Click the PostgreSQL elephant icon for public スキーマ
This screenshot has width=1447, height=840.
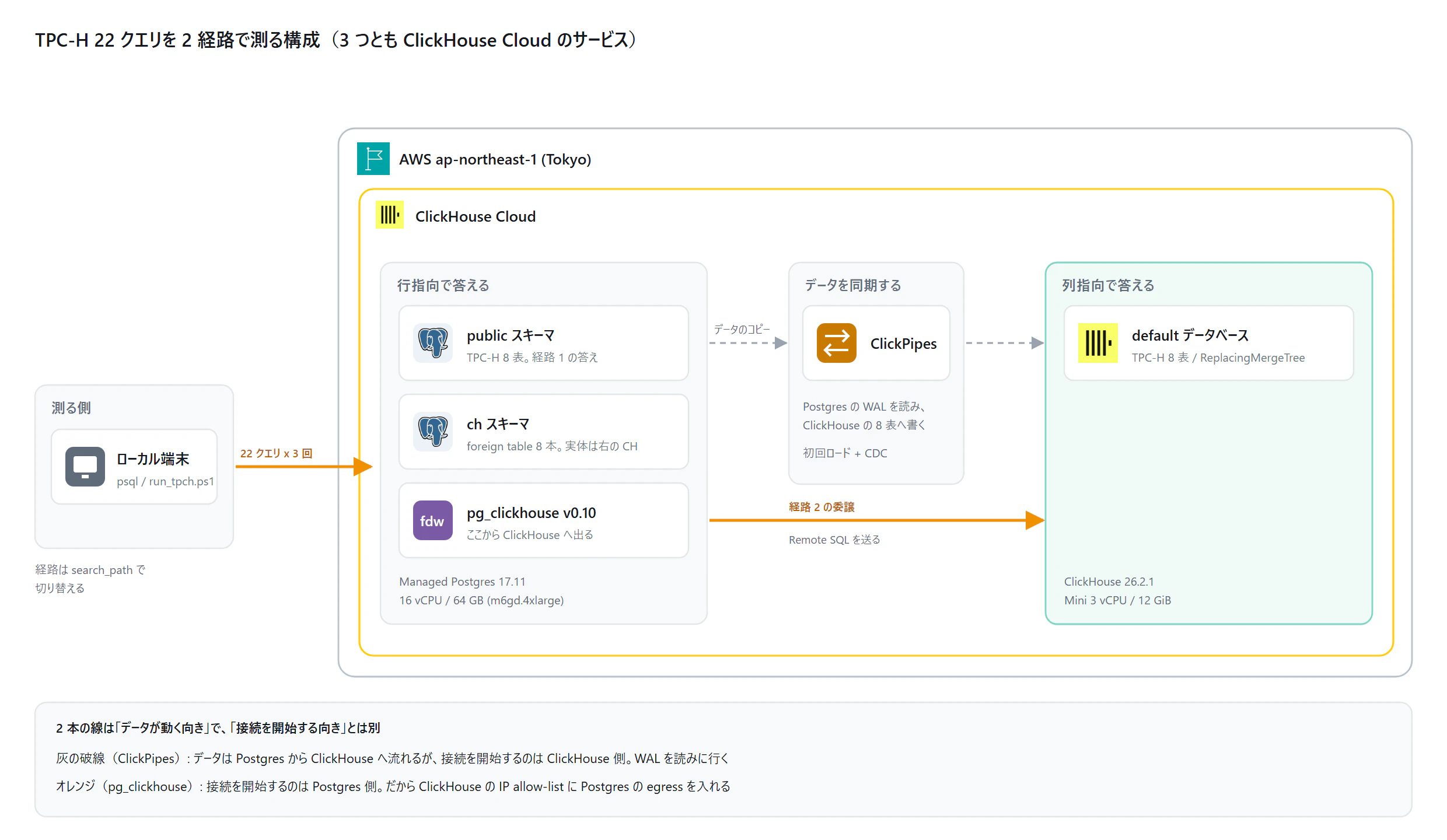pos(433,343)
